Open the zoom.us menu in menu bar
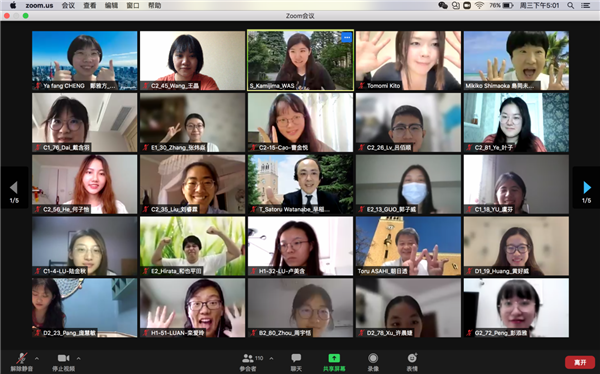This screenshot has height=374, width=600. click(39, 5)
